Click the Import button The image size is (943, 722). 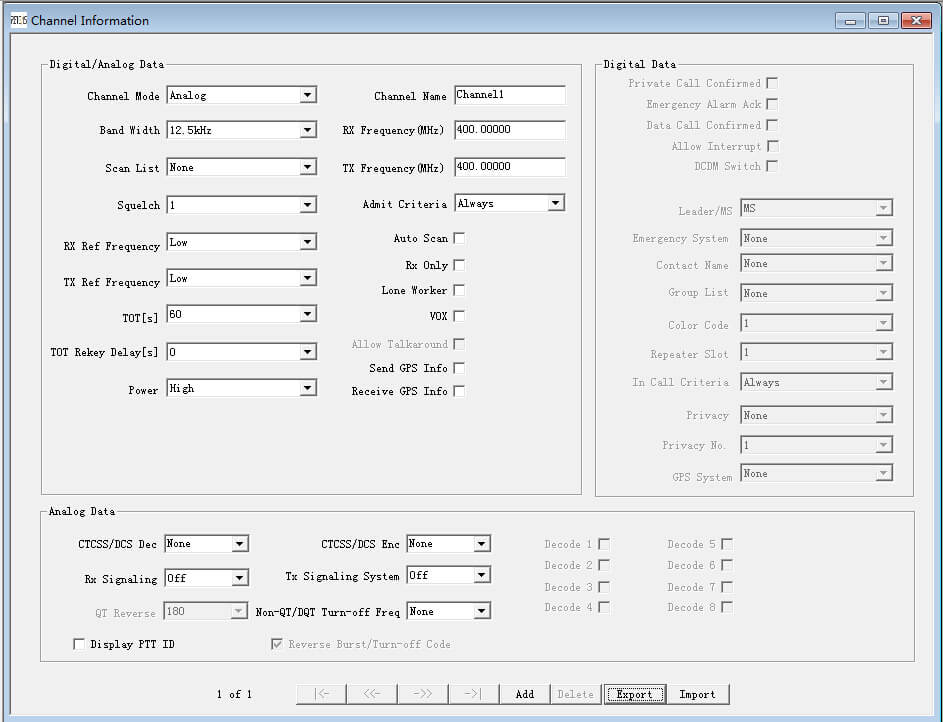[697, 694]
